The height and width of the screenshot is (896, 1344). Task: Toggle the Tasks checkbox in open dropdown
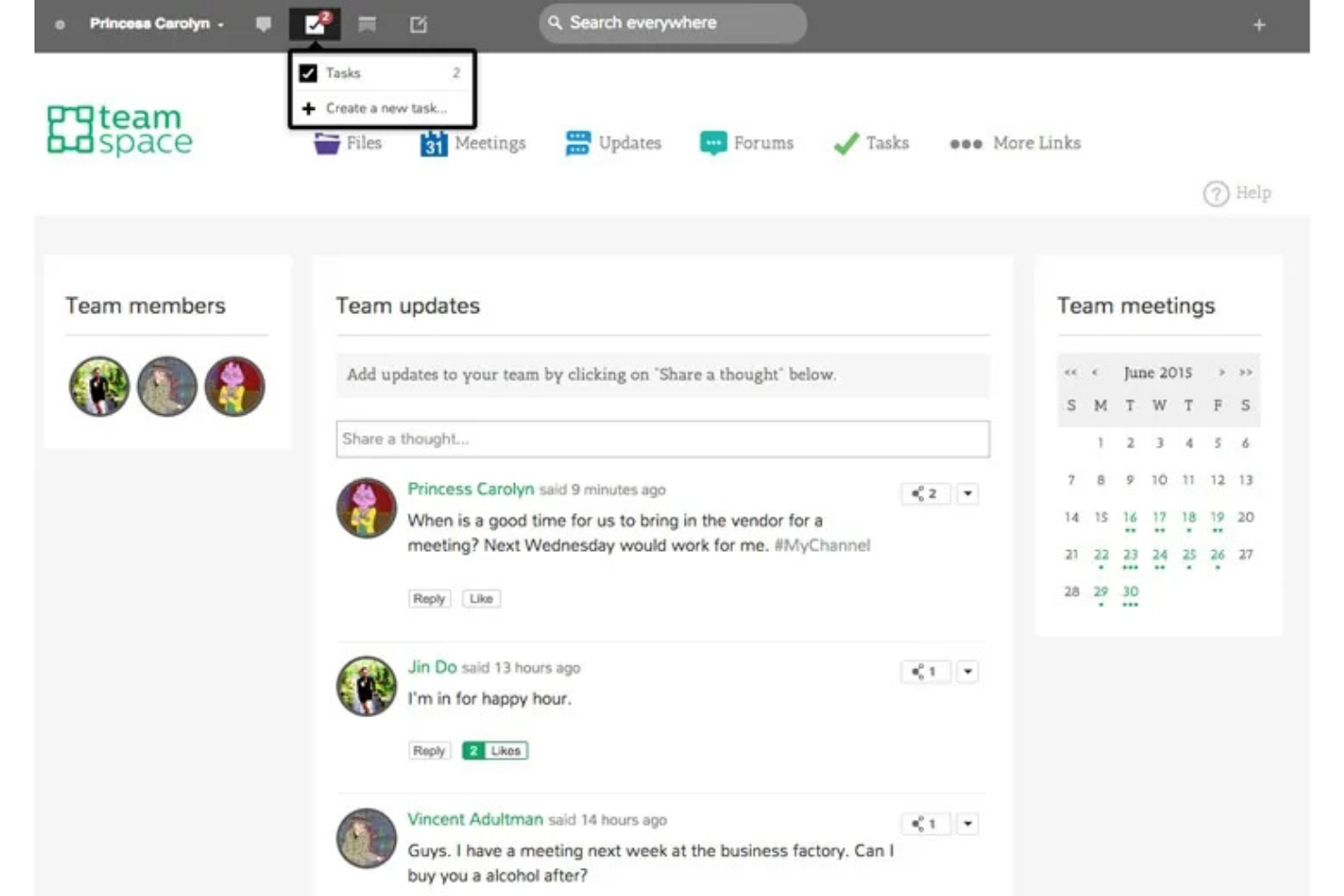click(x=310, y=72)
